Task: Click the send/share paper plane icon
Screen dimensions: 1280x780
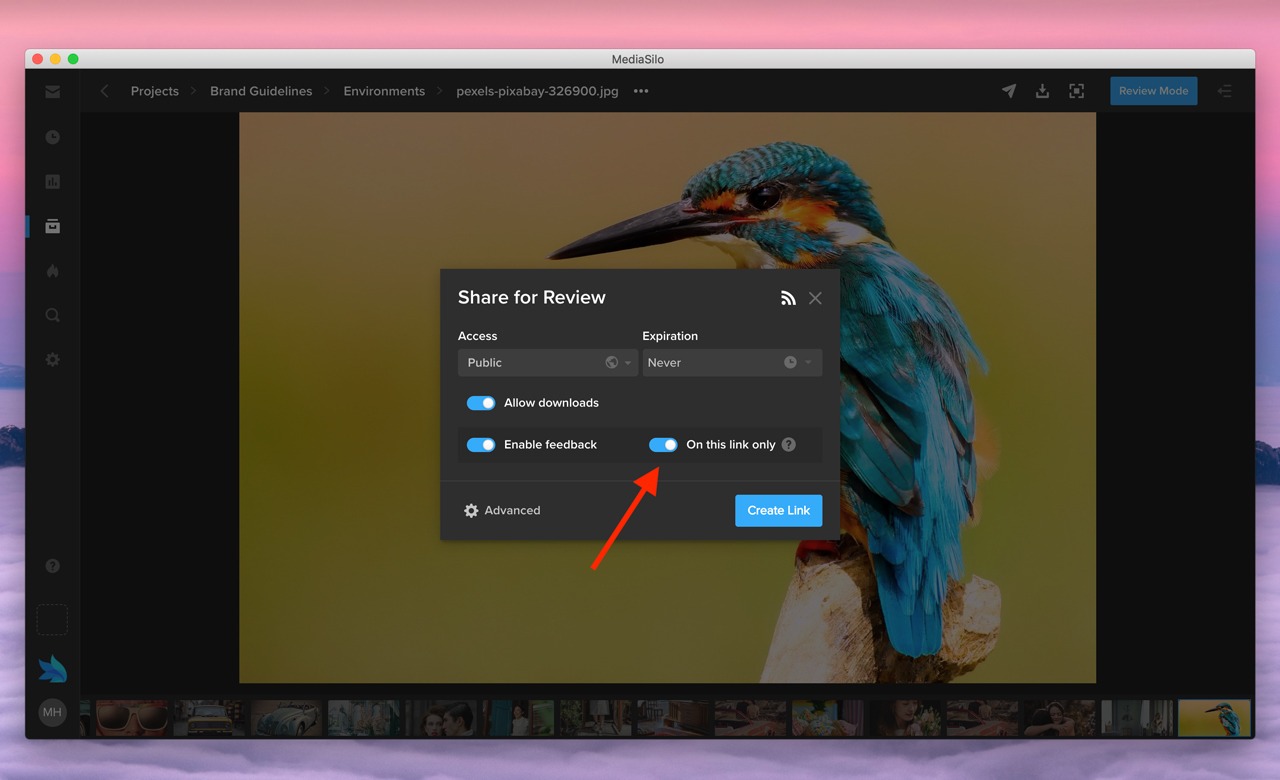Action: click(x=1009, y=91)
